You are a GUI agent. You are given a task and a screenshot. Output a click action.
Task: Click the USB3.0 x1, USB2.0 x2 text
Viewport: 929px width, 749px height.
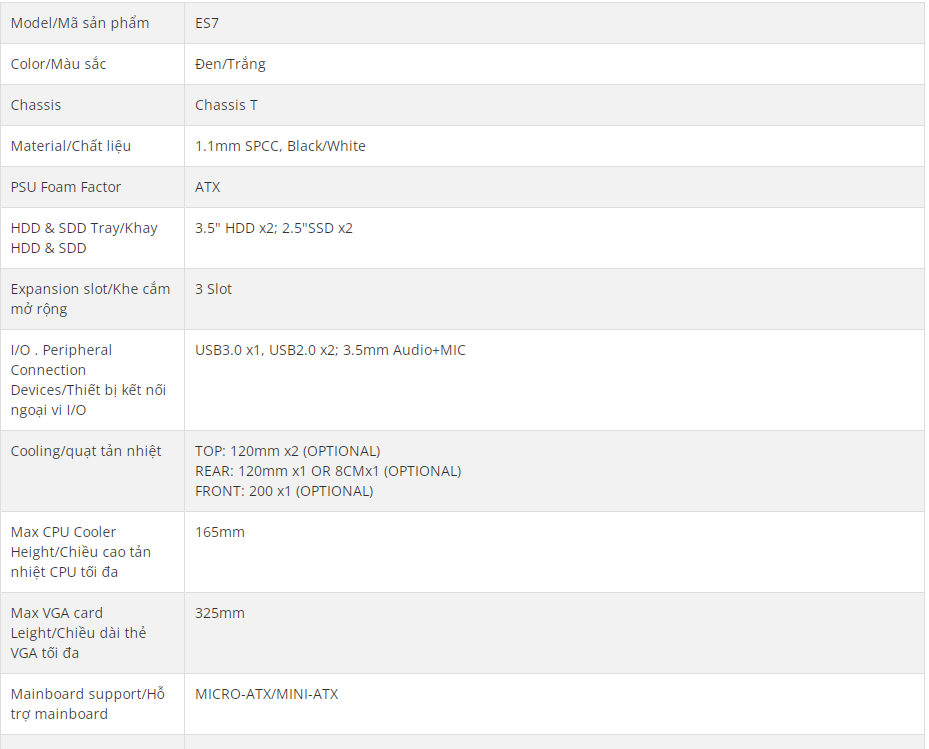tap(266, 350)
